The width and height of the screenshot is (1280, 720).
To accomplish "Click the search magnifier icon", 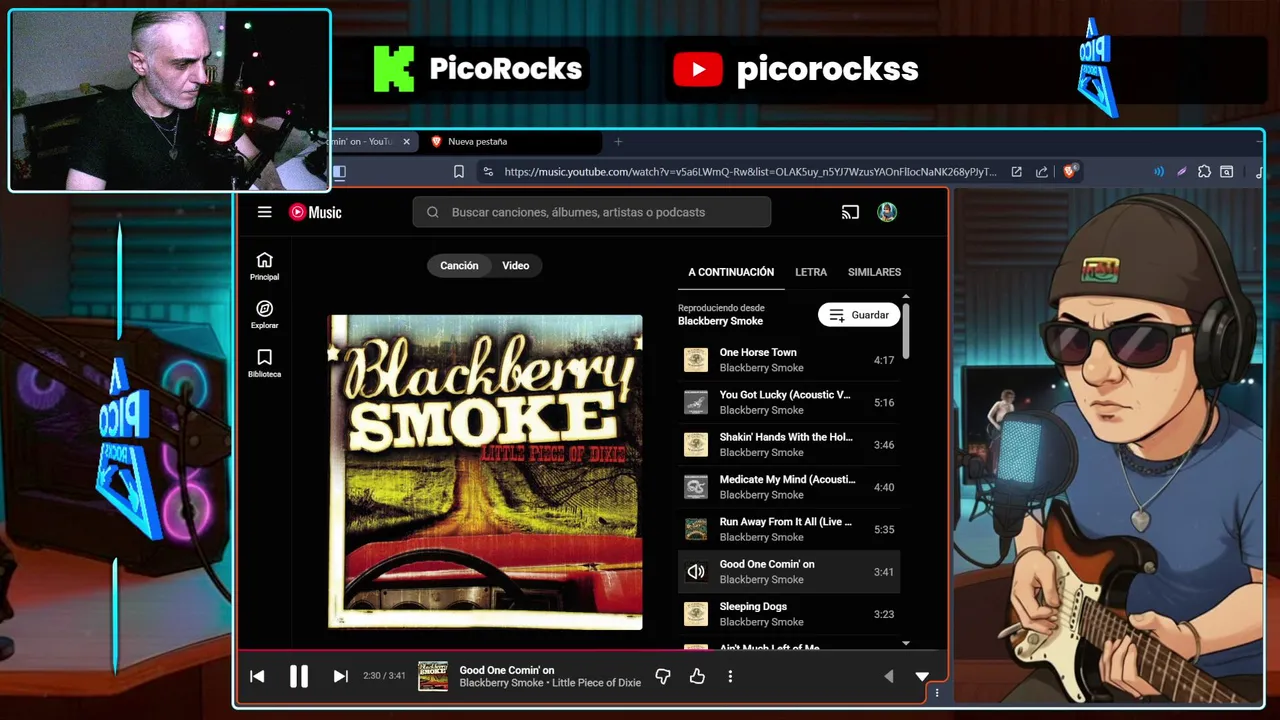I will coord(433,212).
